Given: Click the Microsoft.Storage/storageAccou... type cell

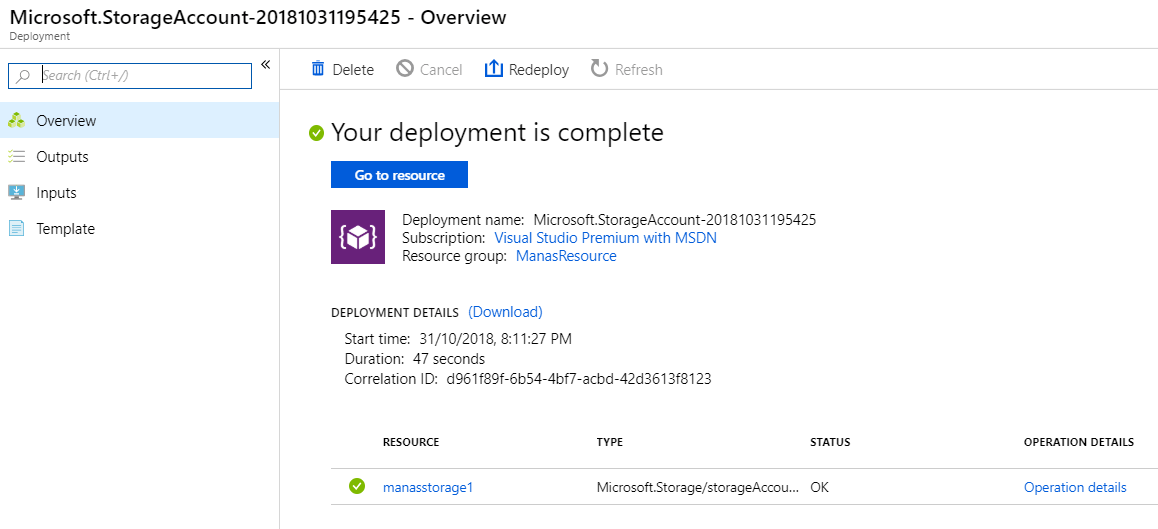Looking at the screenshot, I should (x=698, y=488).
